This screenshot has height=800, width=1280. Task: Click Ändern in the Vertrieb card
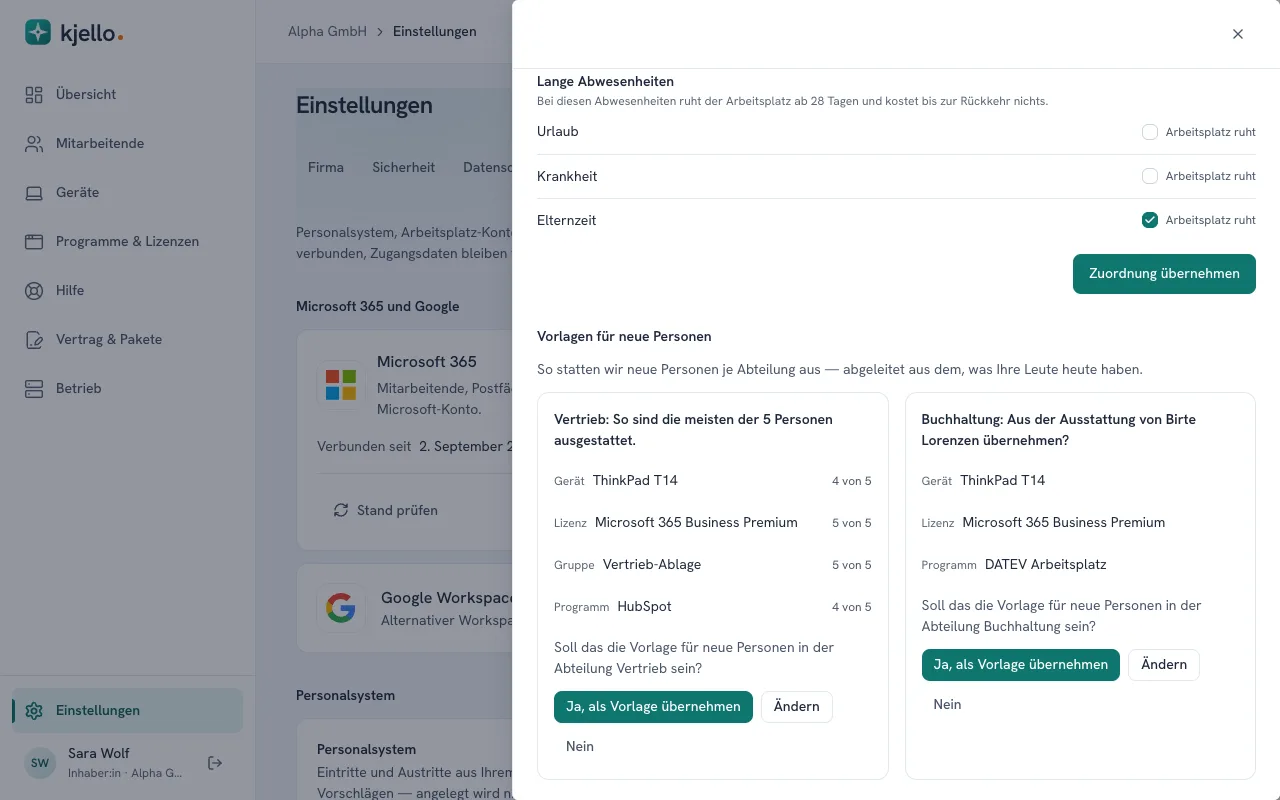click(x=797, y=706)
